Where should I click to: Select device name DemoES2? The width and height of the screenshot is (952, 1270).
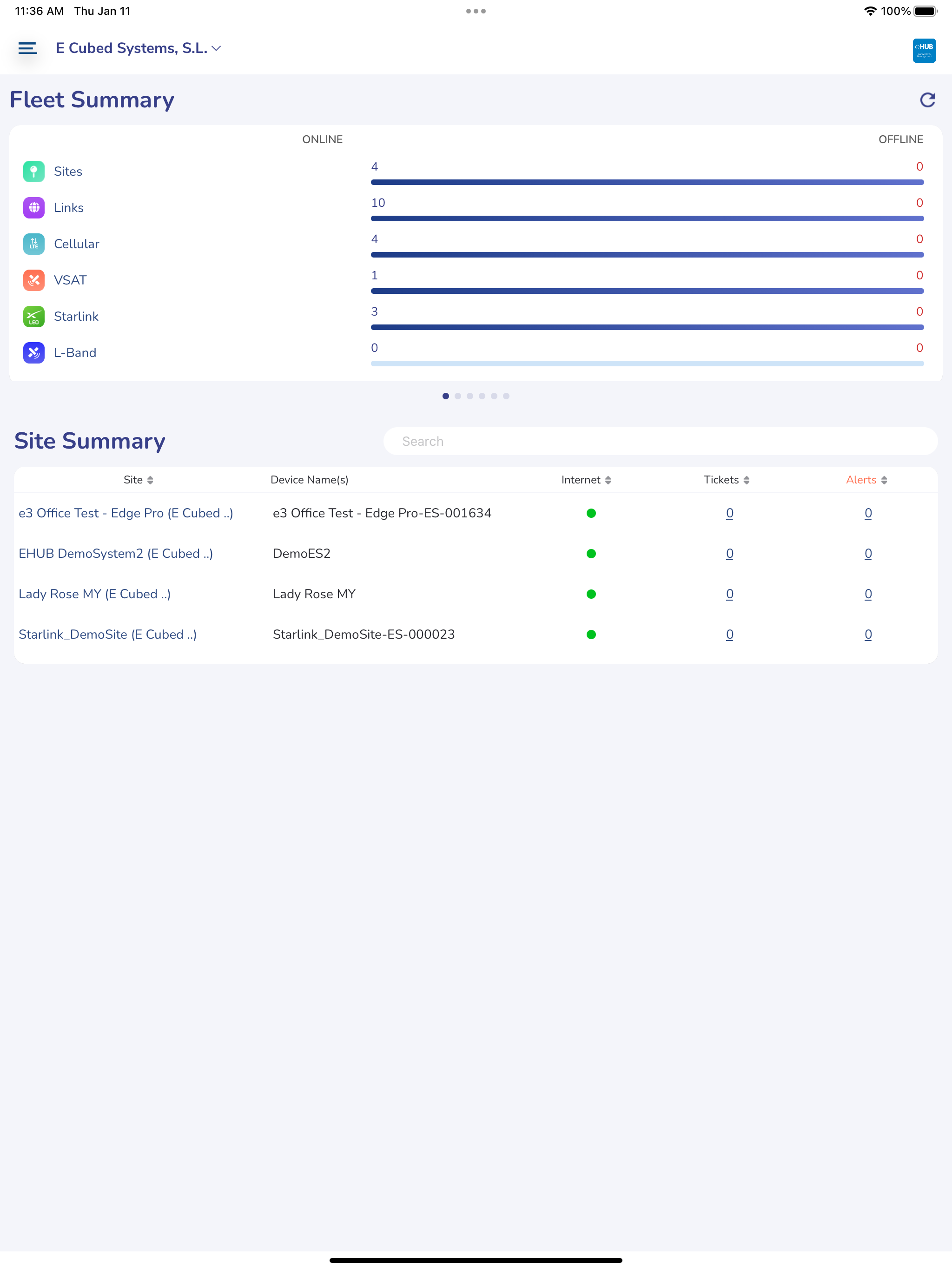point(301,554)
